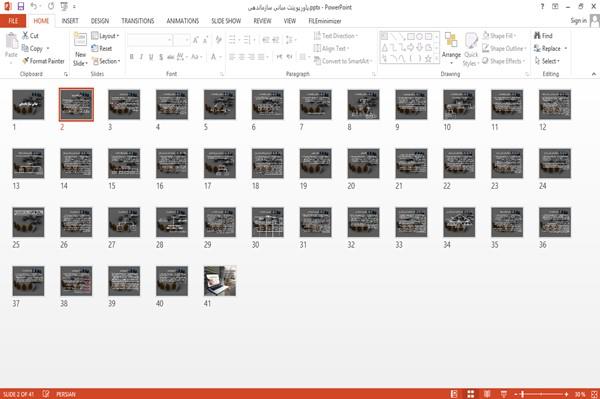Click zoom slider handle in status bar
The width and height of the screenshot is (600, 399).
click(523, 394)
